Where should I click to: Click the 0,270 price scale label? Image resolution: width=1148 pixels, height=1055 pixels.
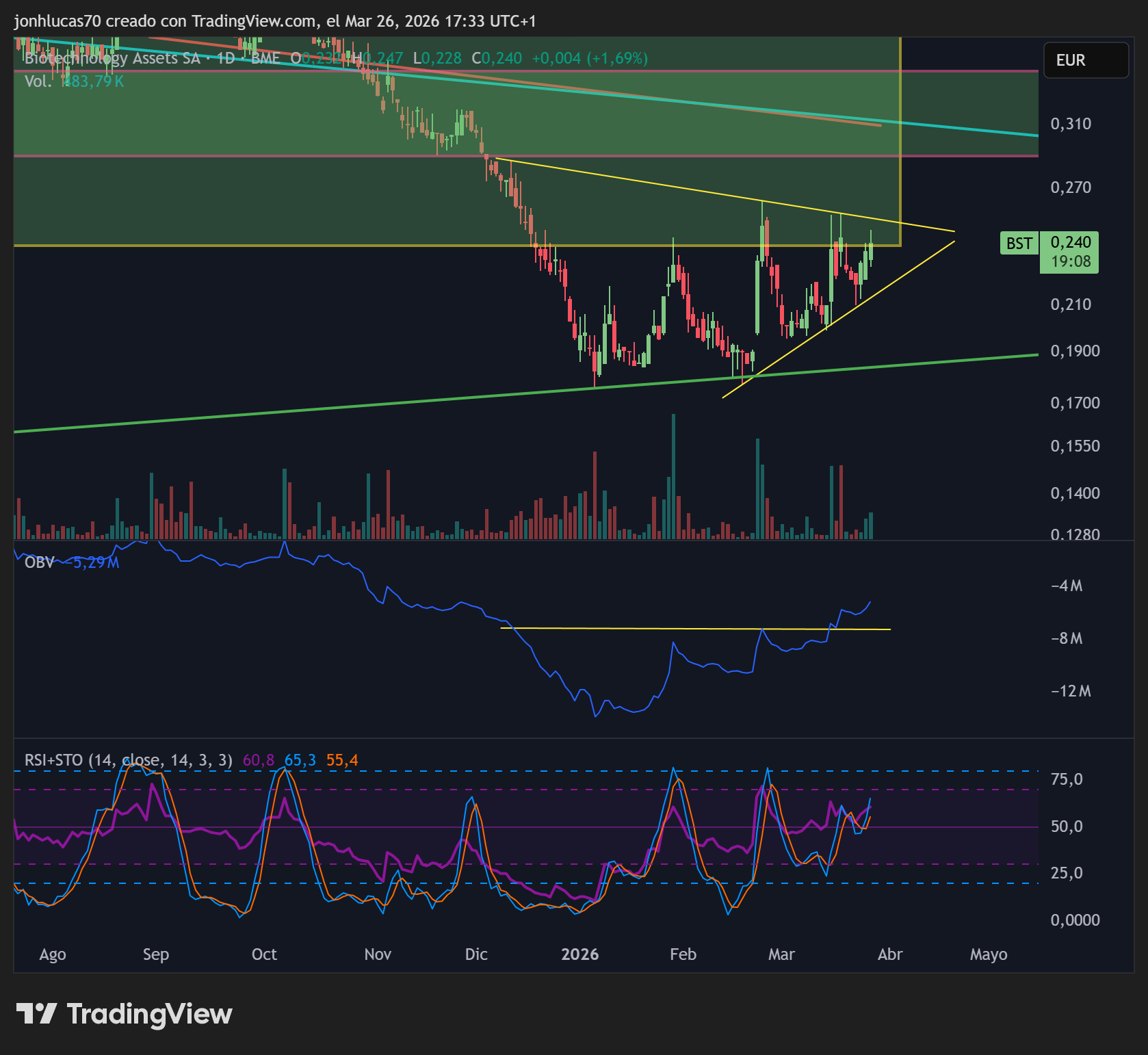point(1071,187)
